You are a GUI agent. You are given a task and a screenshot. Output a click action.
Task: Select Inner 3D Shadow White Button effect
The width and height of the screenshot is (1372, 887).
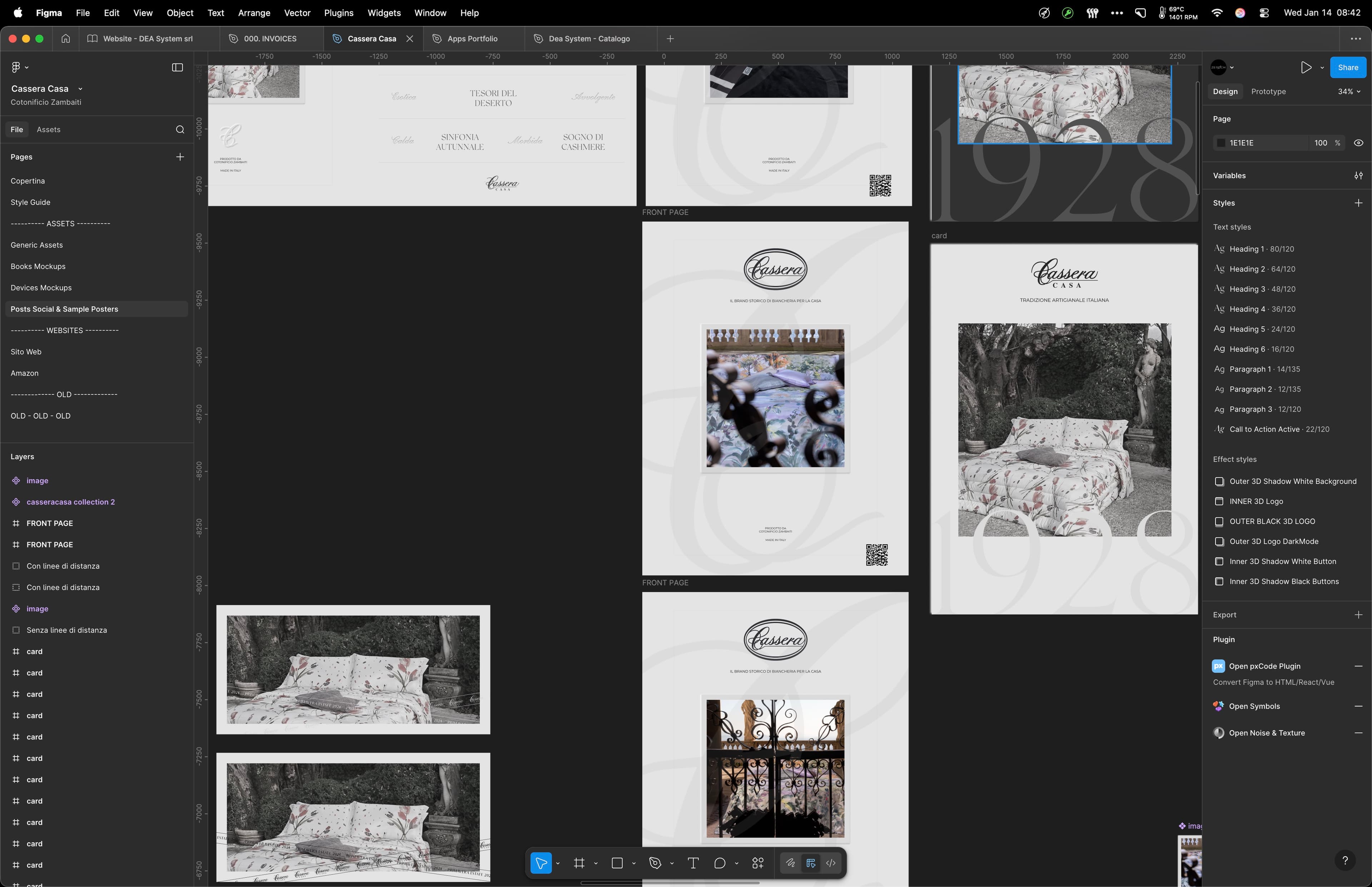[x=1275, y=561]
